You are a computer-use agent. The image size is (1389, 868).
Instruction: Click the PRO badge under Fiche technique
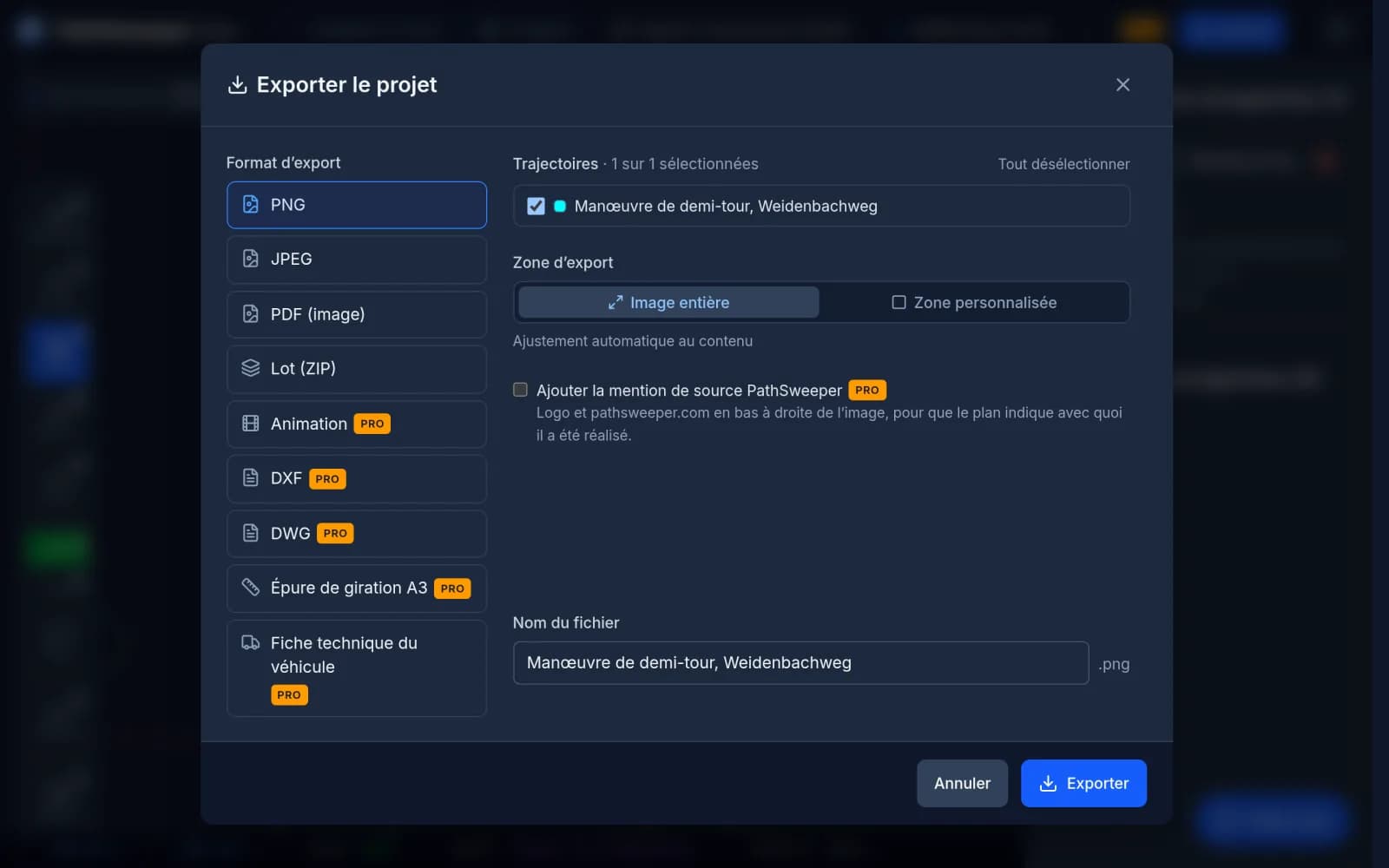pos(289,694)
